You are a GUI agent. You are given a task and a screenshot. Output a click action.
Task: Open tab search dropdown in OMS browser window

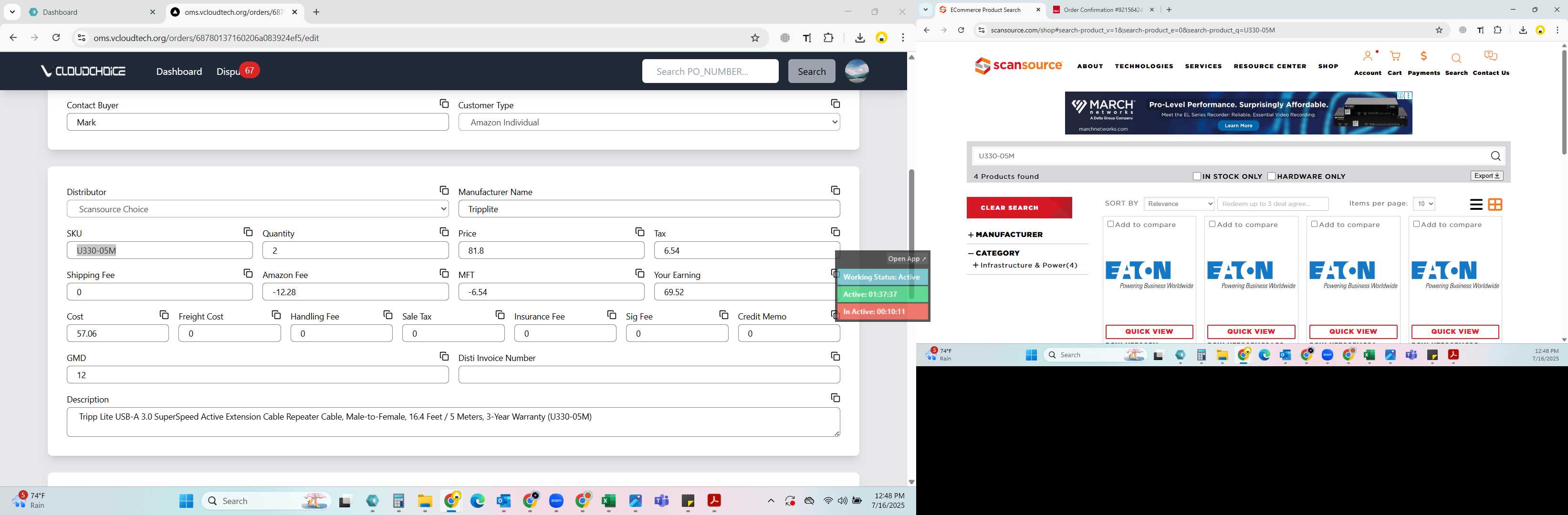click(12, 12)
